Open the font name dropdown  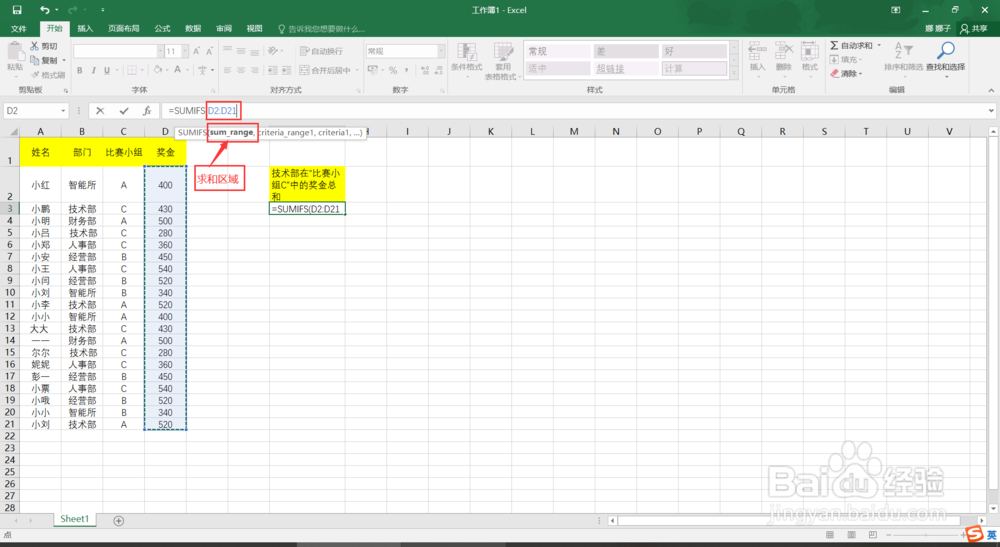(x=160, y=51)
